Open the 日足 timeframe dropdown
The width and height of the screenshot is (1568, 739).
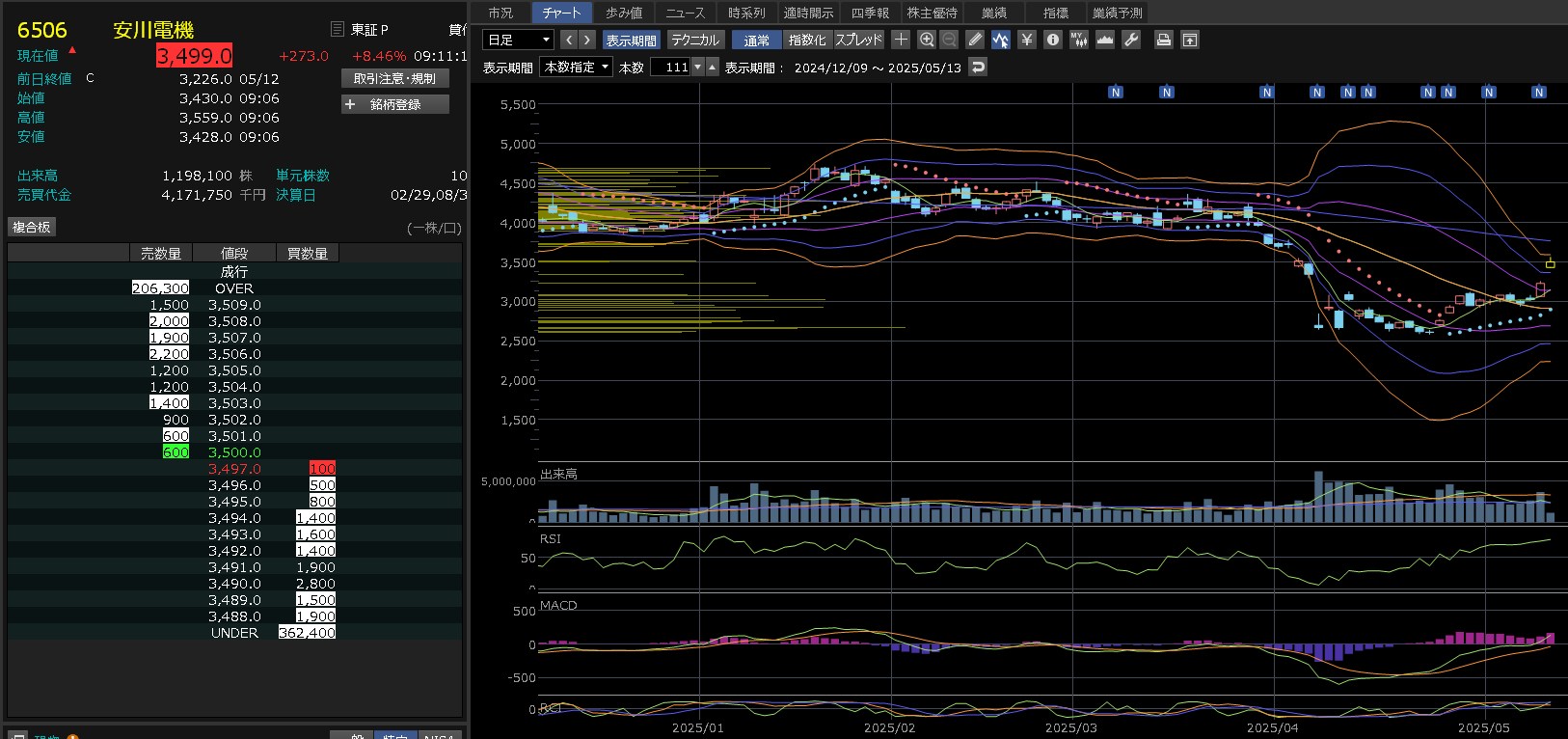pos(518,40)
